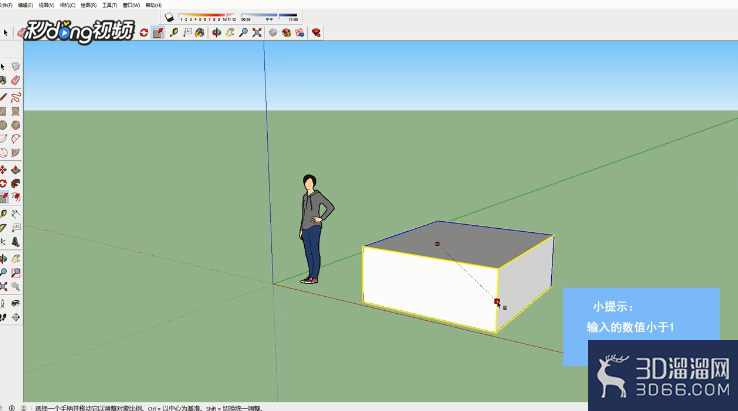
Task: Click Make Component in left toolbox
Action: coord(16,67)
